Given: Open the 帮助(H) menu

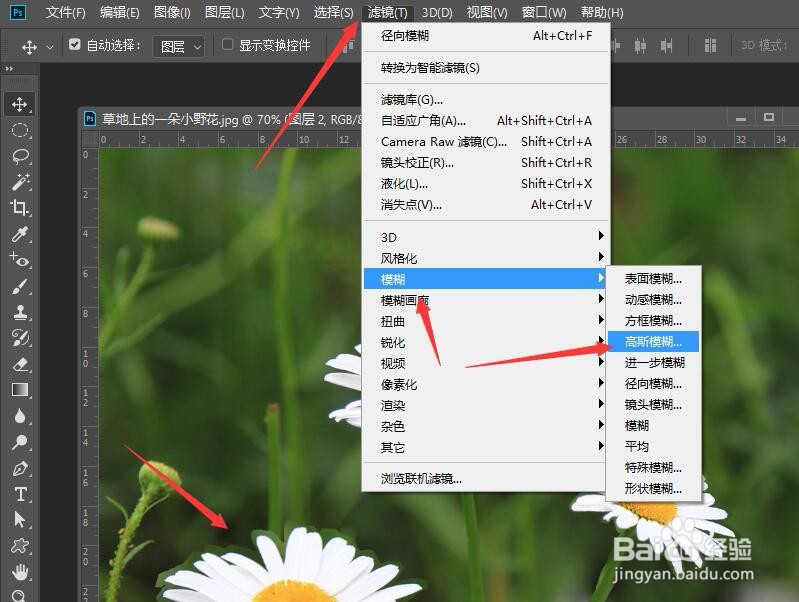Looking at the screenshot, I should point(602,12).
